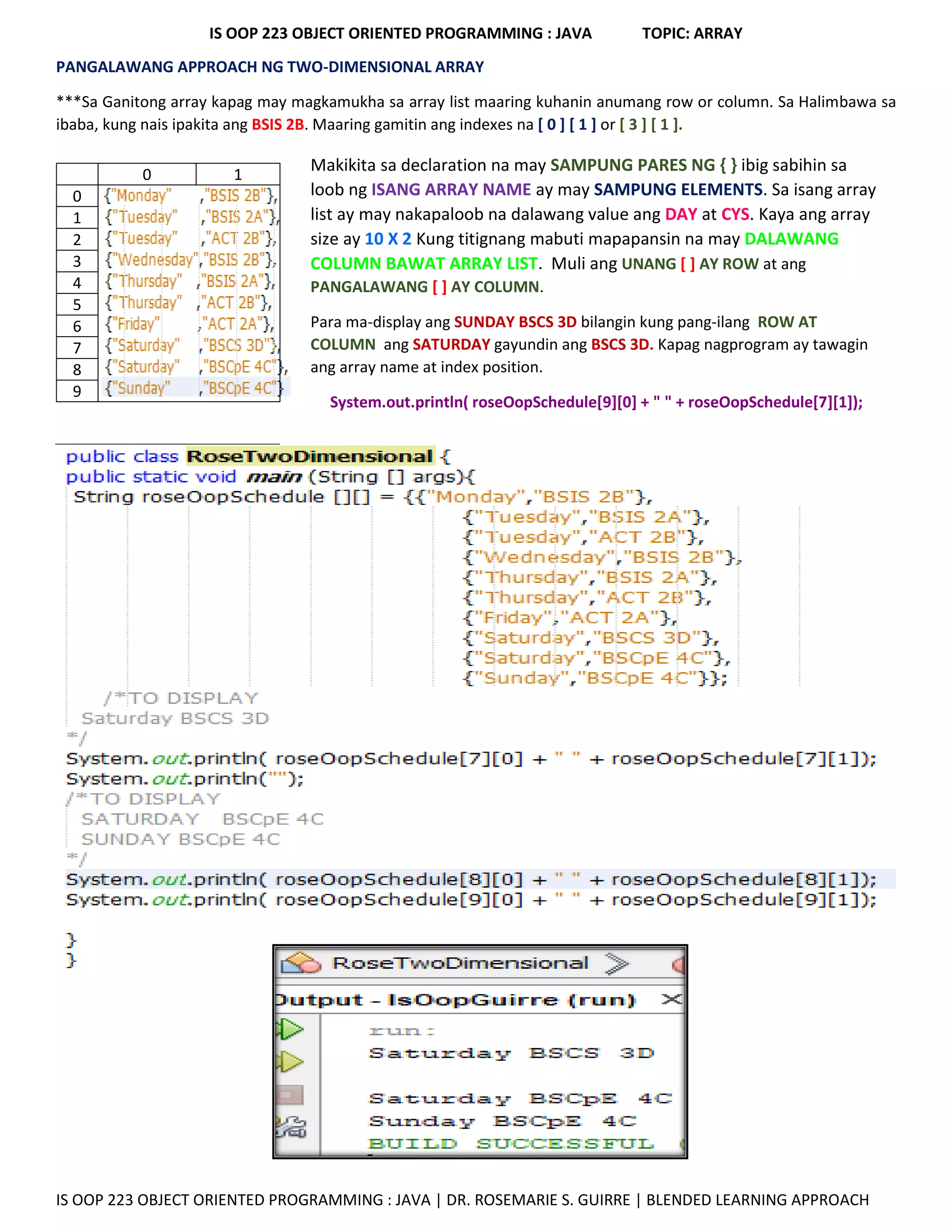Click the highlighted println line using roseOopSchedule[8][0]
The width and height of the screenshot is (952, 1232).
471,880
